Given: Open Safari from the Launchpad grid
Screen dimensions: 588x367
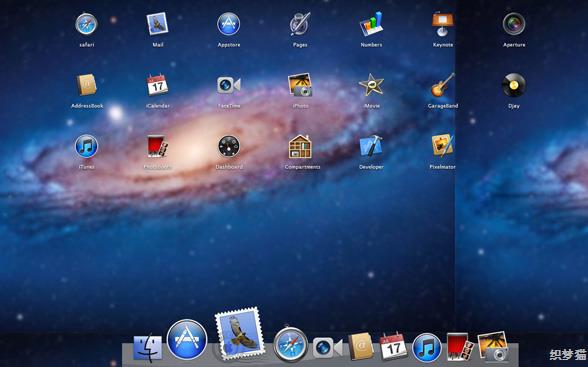Looking at the screenshot, I should (86, 24).
